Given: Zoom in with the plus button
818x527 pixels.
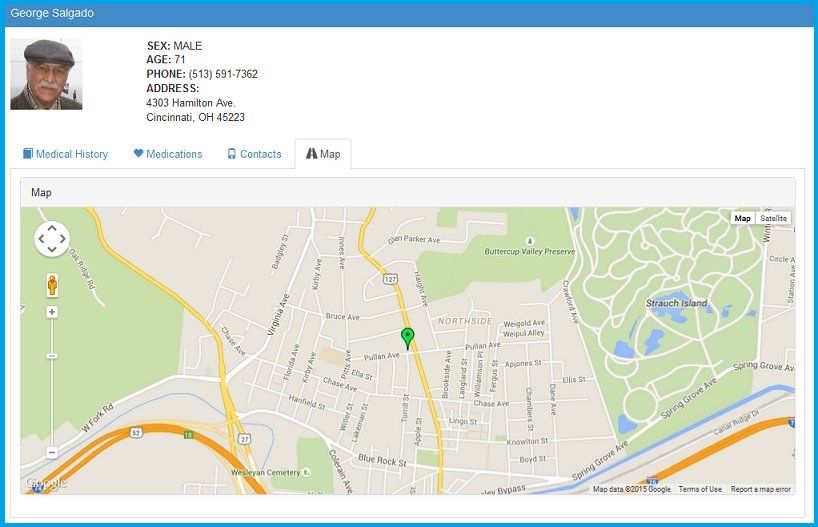Looking at the screenshot, I should click(52, 312).
